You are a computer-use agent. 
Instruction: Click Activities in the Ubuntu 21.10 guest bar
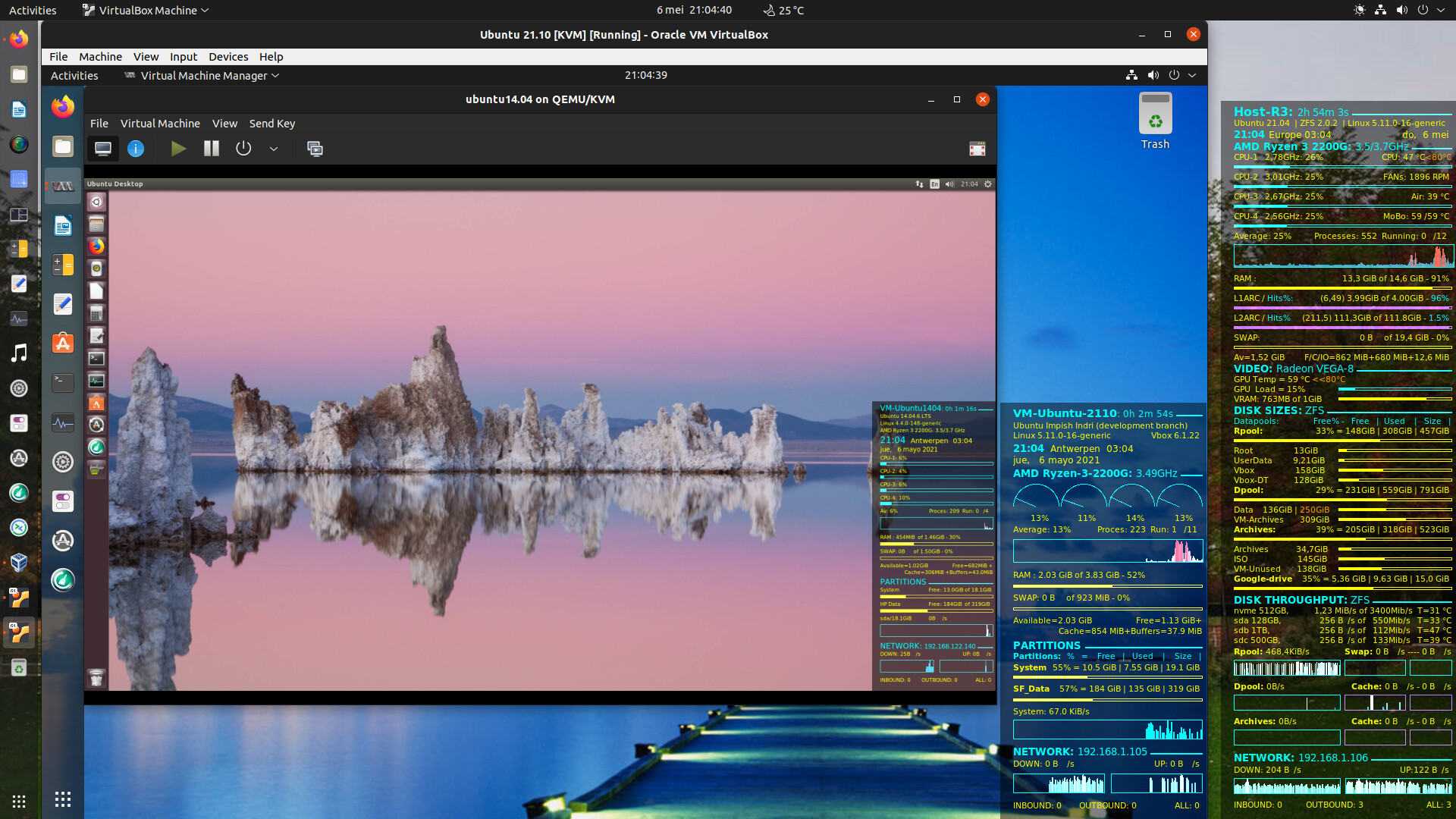pyautogui.click(x=74, y=75)
